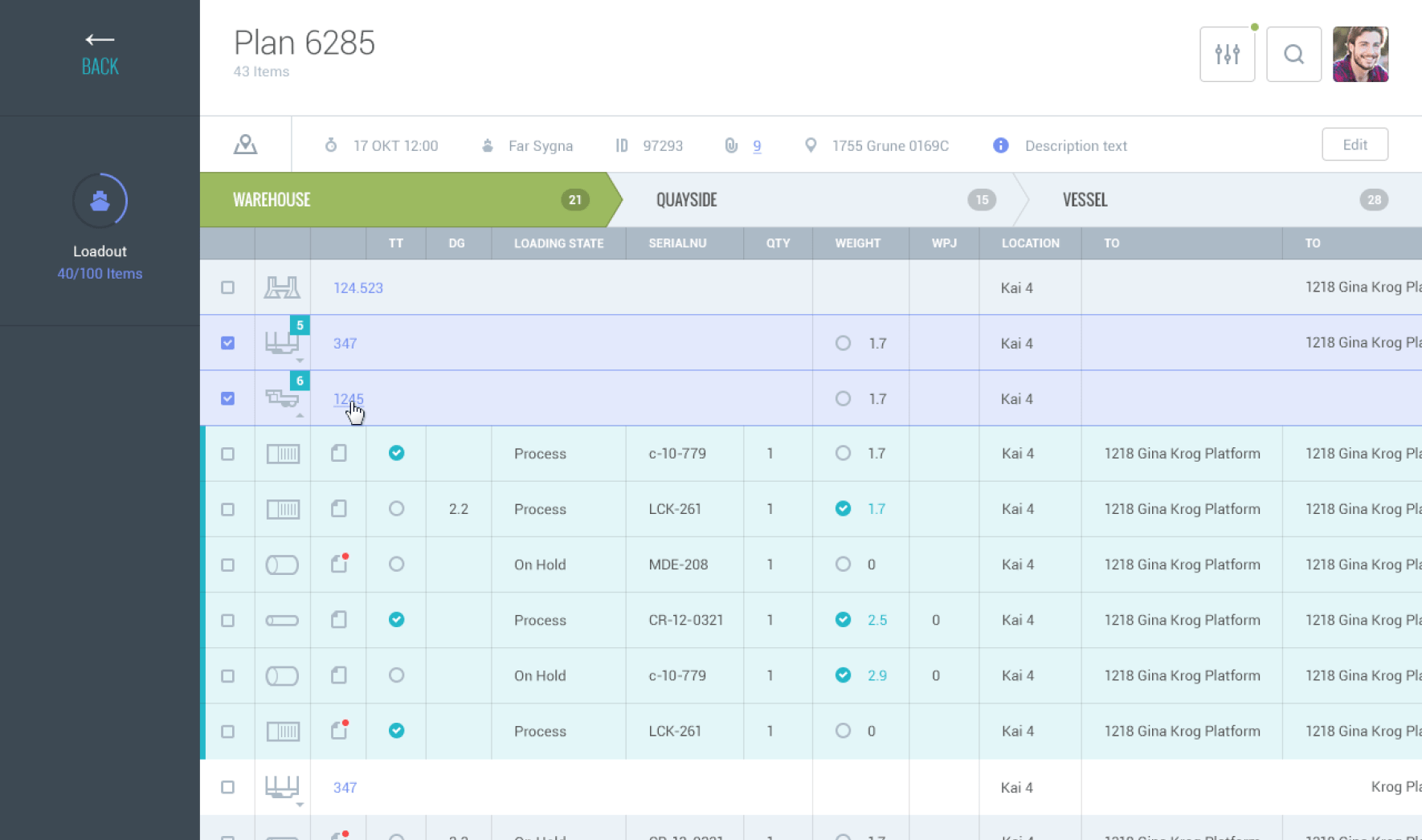Screen dimensions: 1422x840
Task: Sort by the LOADING STATE column
Action: pos(558,243)
